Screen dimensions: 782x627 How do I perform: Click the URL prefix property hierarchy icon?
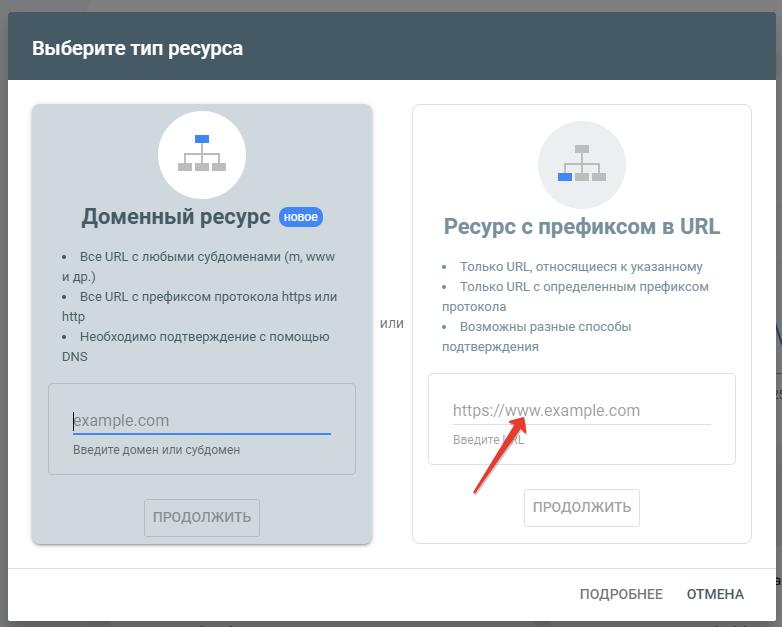(582, 164)
